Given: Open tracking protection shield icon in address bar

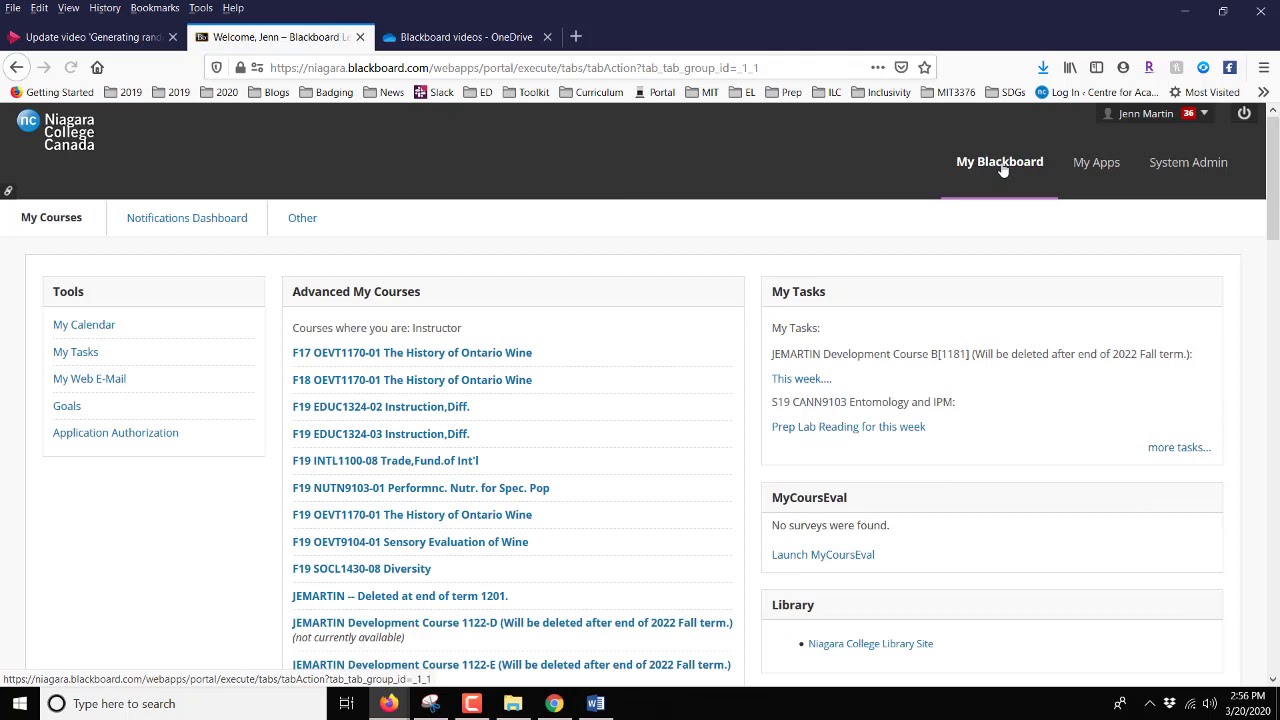Looking at the screenshot, I should tap(217, 67).
